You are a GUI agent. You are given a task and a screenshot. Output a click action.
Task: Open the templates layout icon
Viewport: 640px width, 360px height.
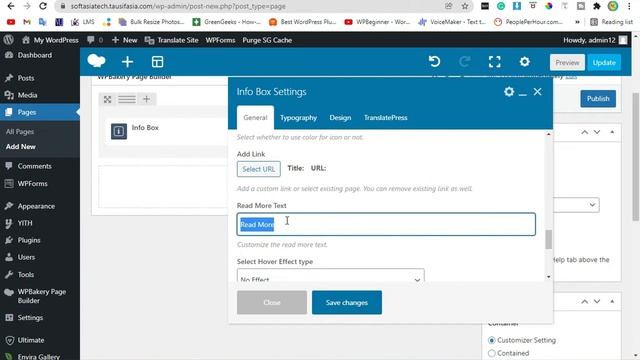(158, 62)
